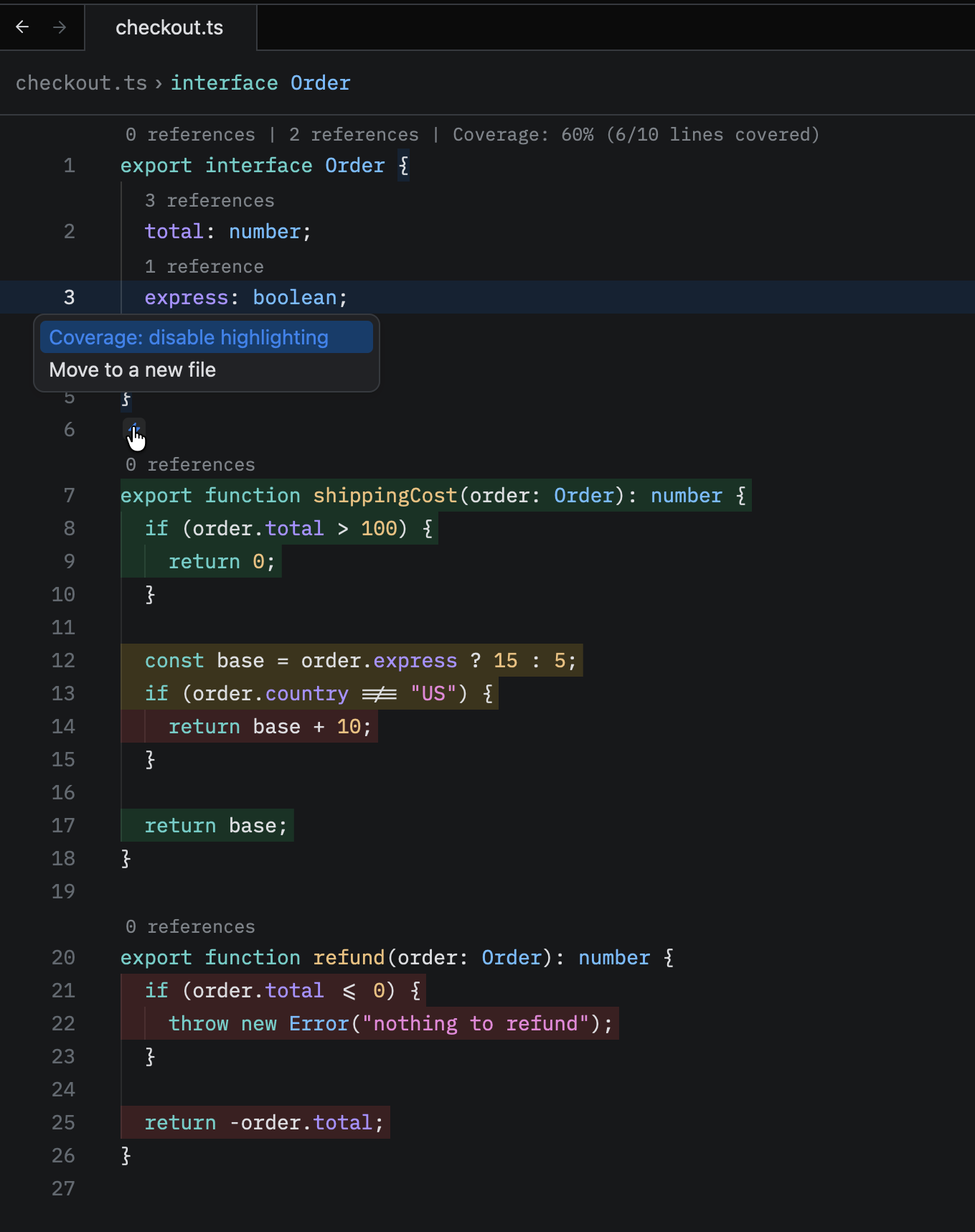Open '0 references' lens above refund

(190, 927)
